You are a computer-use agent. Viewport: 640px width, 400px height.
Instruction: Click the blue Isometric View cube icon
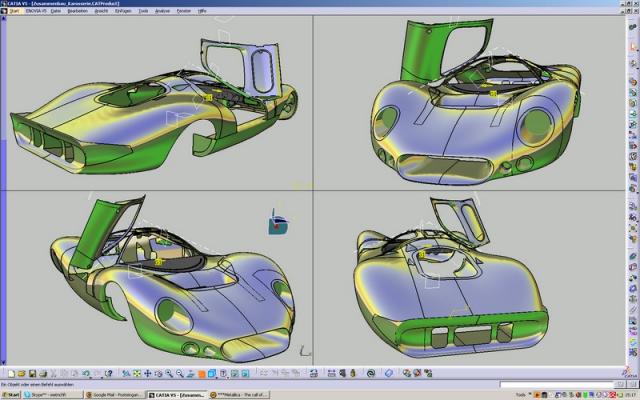coord(211,373)
